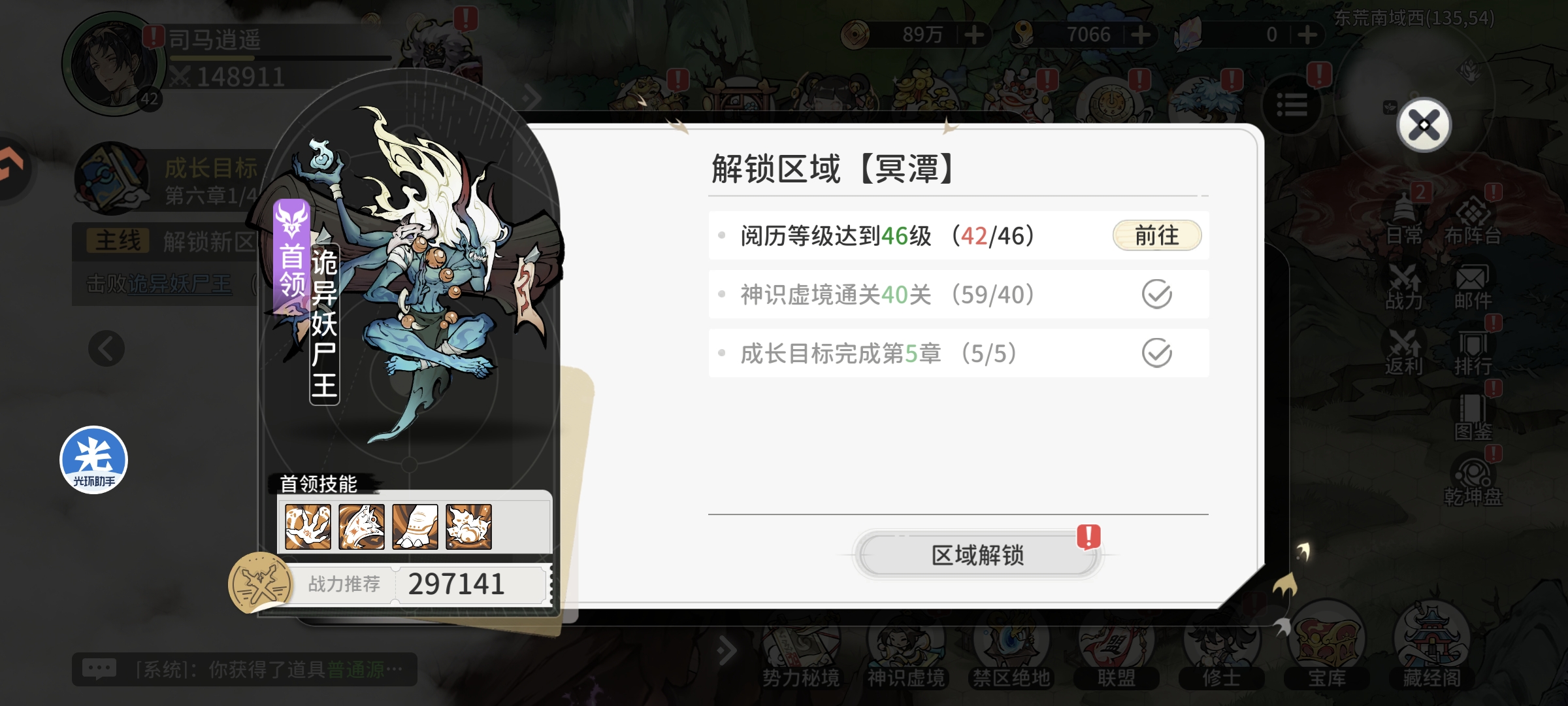The image size is (1568, 706).
Task: Click the 区域解锁 button
Action: click(978, 555)
